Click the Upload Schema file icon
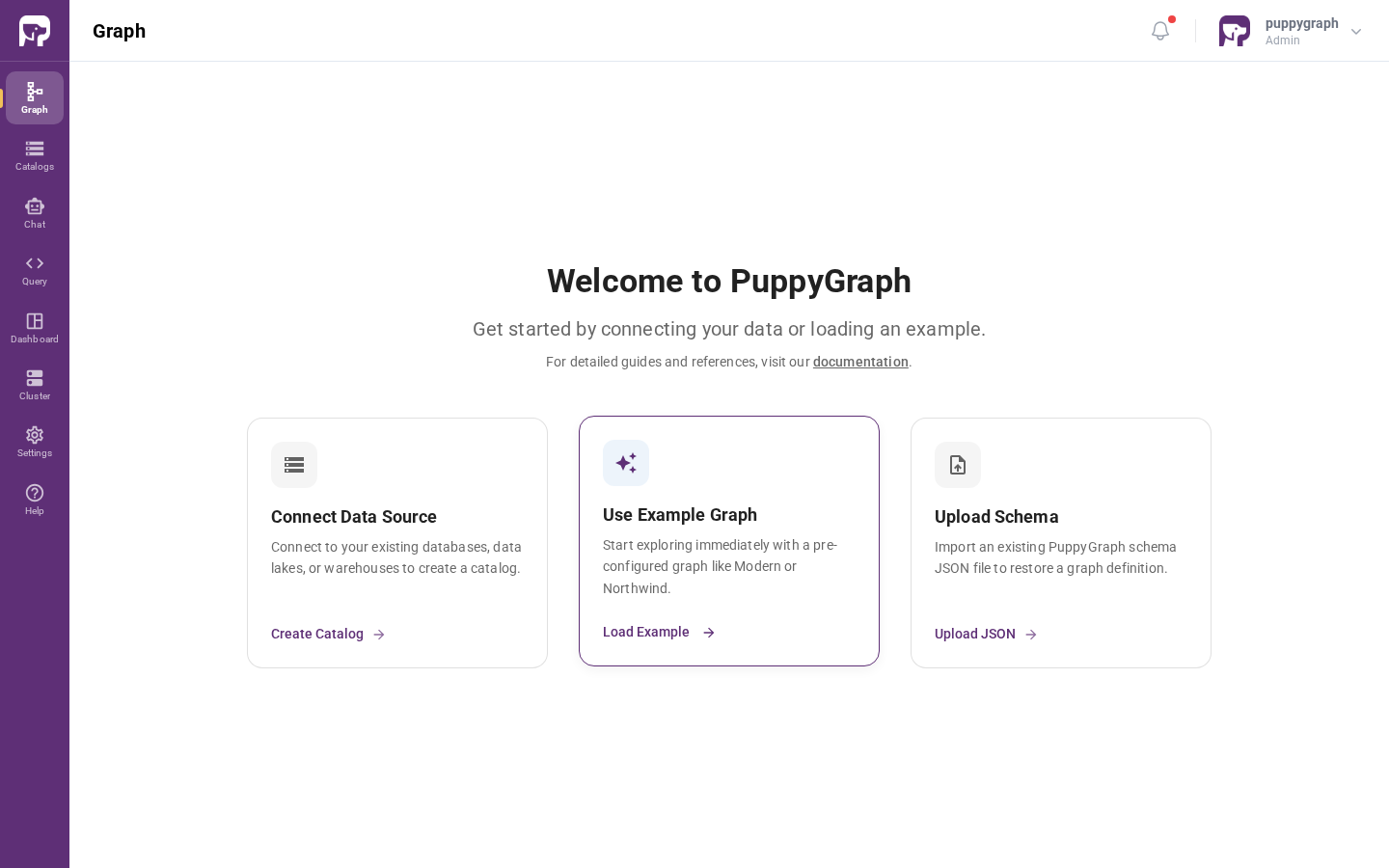The height and width of the screenshot is (868, 1389). click(958, 465)
